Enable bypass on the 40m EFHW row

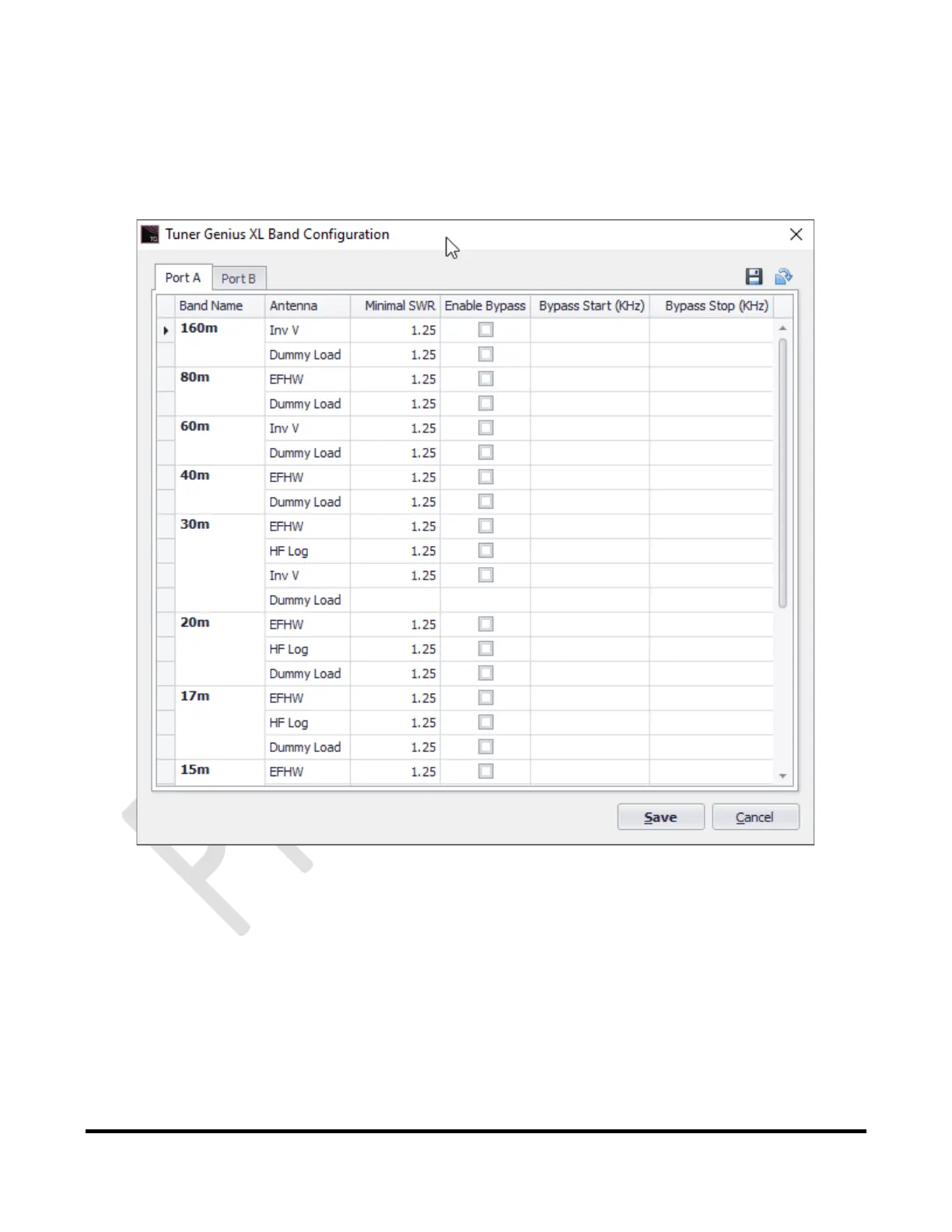486,477
